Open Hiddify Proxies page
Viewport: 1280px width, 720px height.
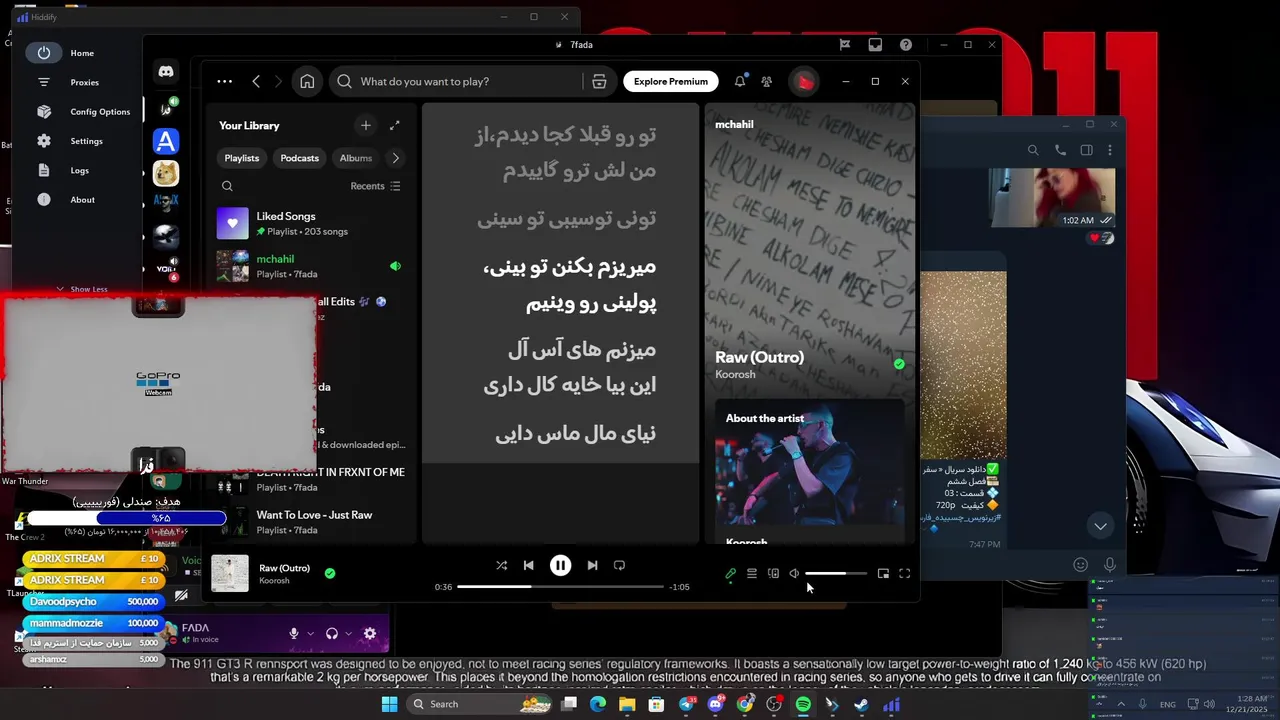coord(84,82)
